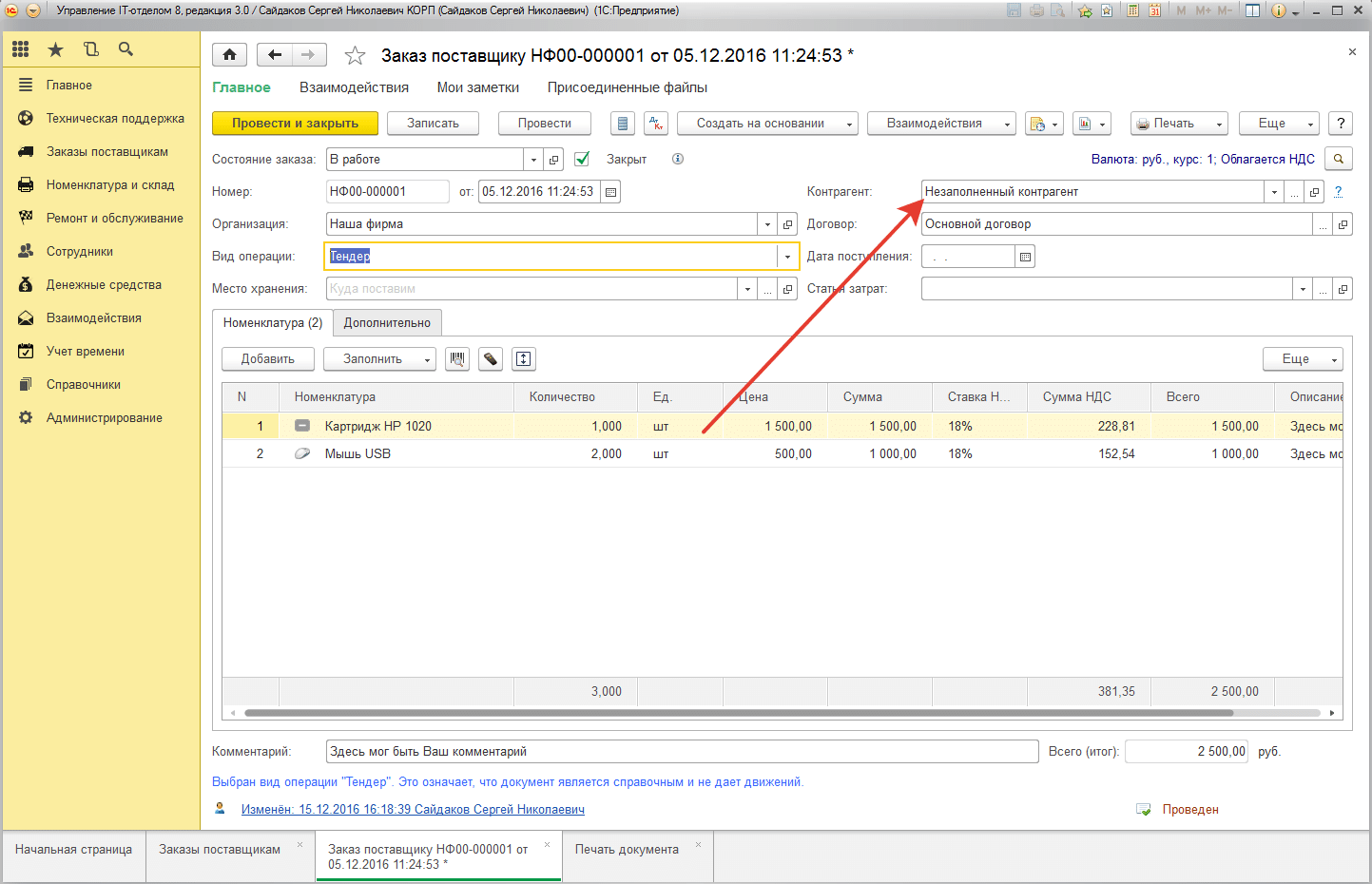1372x884 pixels.
Task: Click into the Комментарий text field
Action: pyautogui.click(x=681, y=752)
